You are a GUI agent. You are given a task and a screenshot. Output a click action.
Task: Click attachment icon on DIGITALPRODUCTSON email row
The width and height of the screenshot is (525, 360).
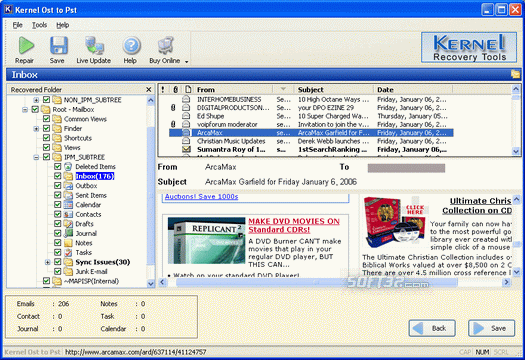pyautogui.click(x=173, y=107)
